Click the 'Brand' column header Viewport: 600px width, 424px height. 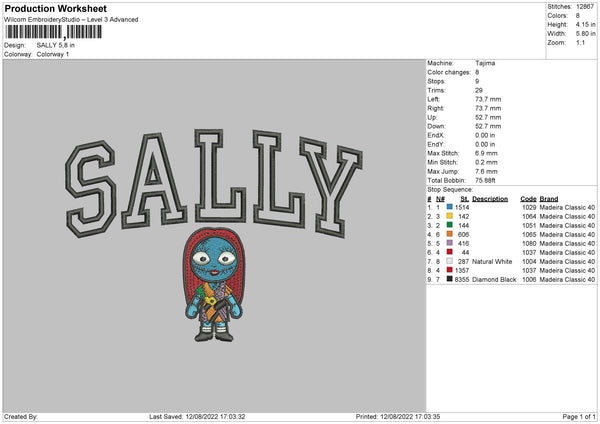549,199
